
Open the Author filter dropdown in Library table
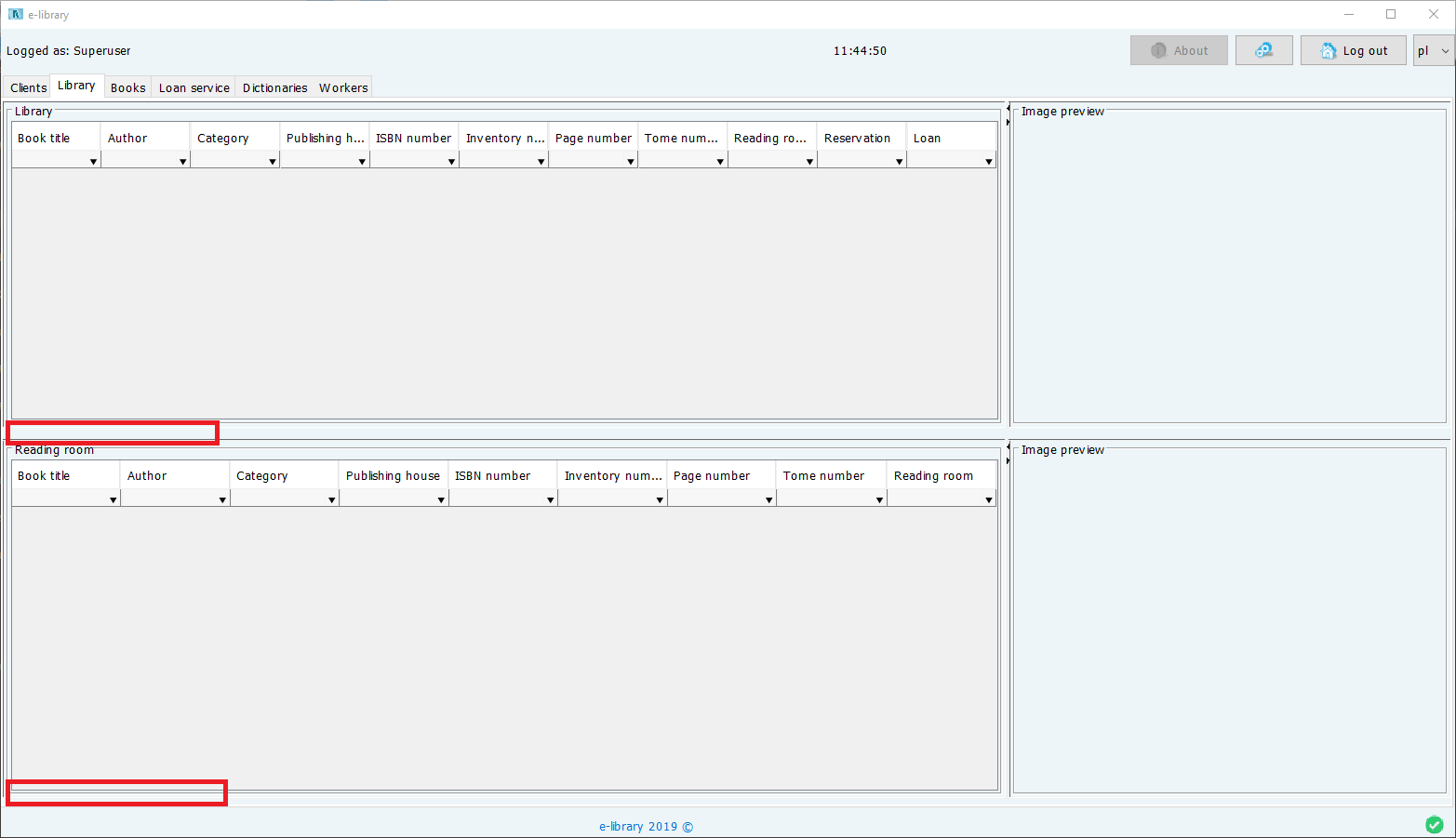[183, 160]
